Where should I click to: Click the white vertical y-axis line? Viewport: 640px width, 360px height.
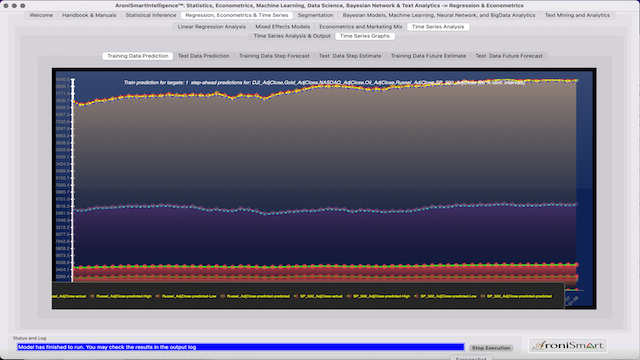point(73,180)
